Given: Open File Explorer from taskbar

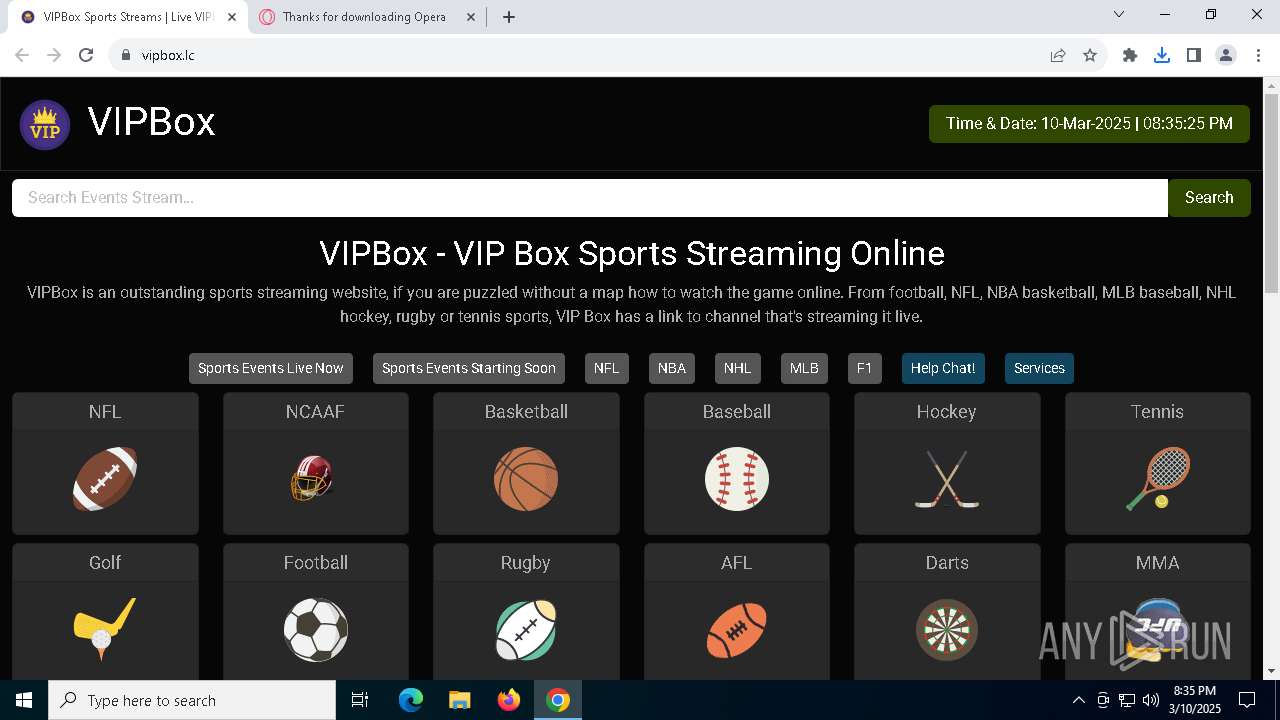Looking at the screenshot, I should [x=460, y=700].
